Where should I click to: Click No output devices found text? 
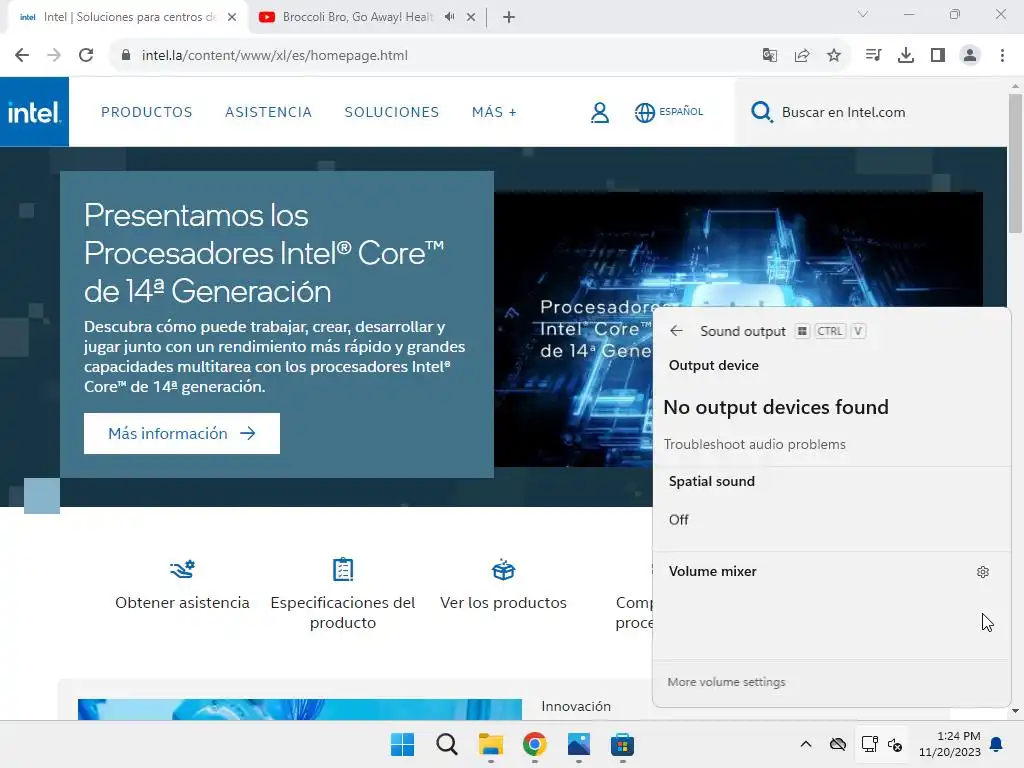[x=776, y=407]
